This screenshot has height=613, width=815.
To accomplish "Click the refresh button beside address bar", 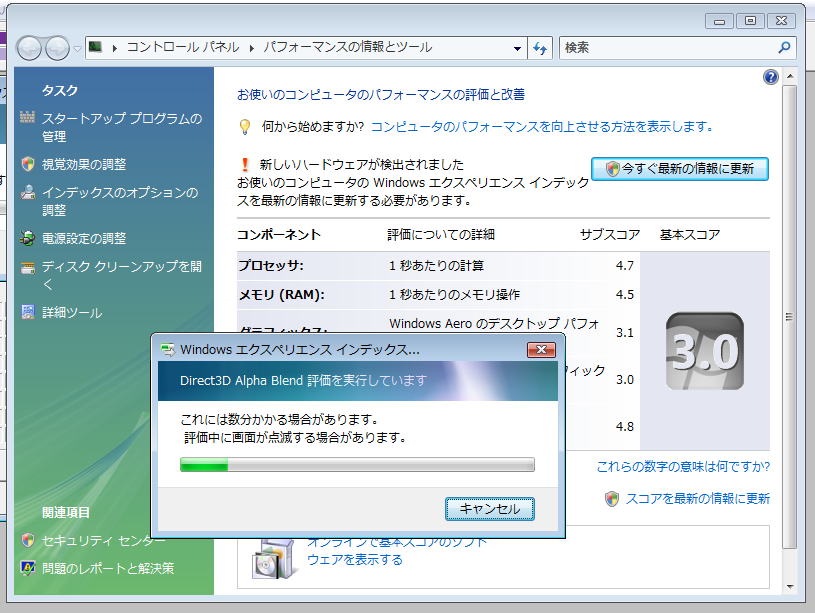I will pyautogui.click(x=540, y=48).
